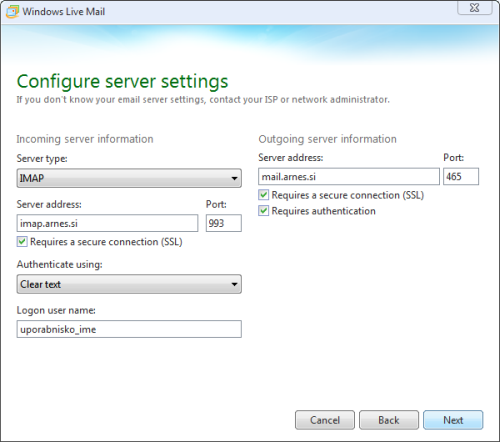
Task: Open the Server type IMAP dropdown
Action: coord(129,178)
